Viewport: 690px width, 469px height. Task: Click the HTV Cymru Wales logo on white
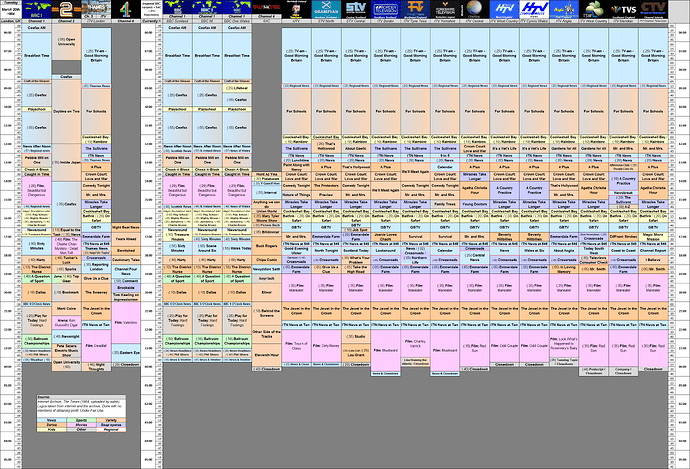point(534,9)
